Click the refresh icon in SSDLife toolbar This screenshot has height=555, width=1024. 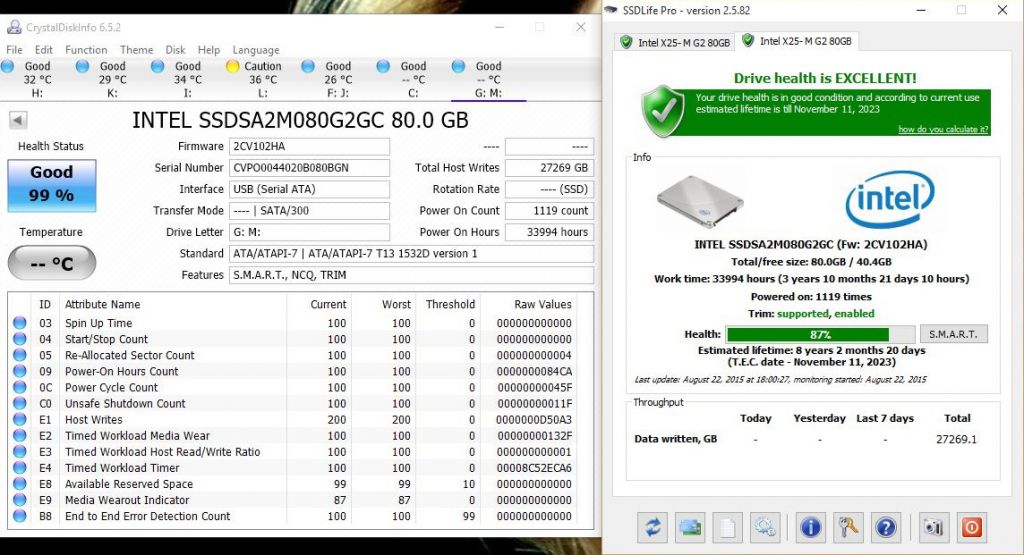pyautogui.click(x=653, y=527)
